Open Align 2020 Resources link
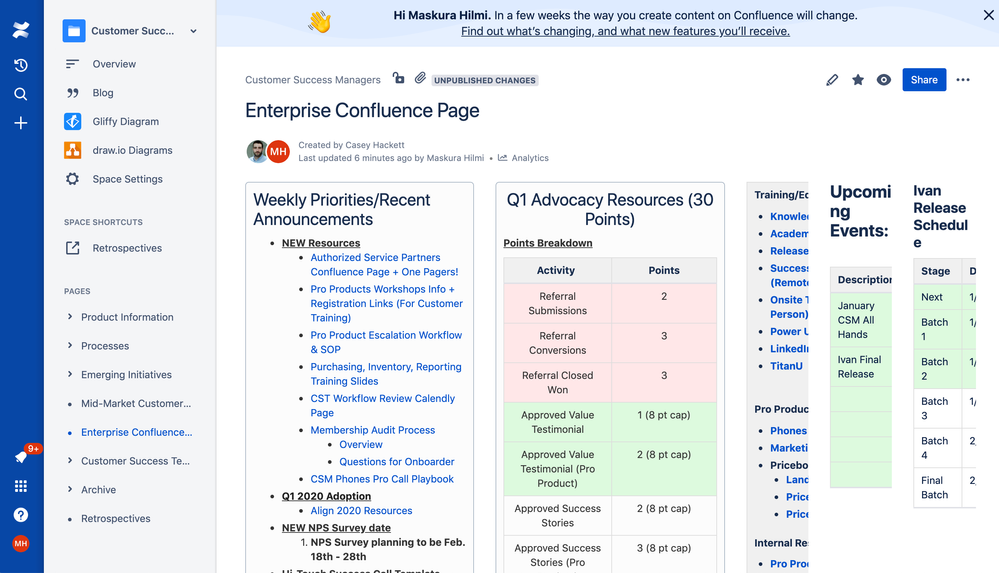999x573 pixels. coord(361,511)
